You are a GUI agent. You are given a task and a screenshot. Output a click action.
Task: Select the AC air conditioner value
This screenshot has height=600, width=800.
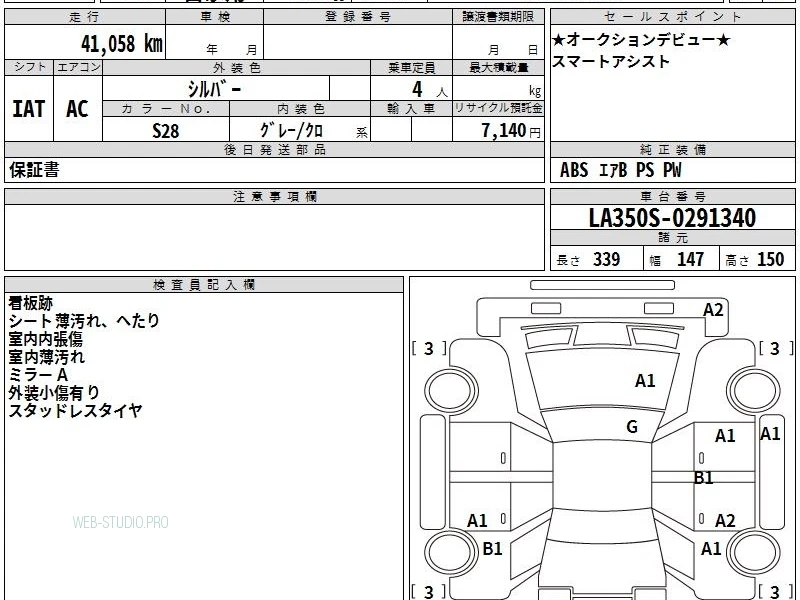(77, 109)
